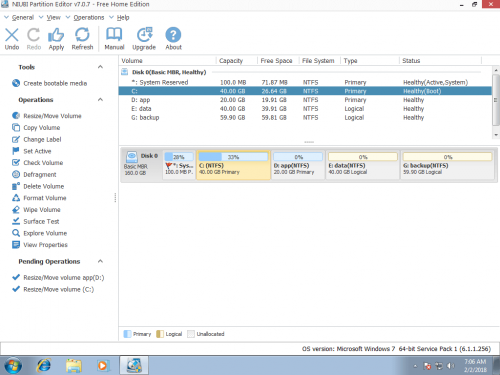Screen dimensions: 500x375
Task: Click the Disk 0(Basic MBR, Healthy) header row
Action: 305,72
